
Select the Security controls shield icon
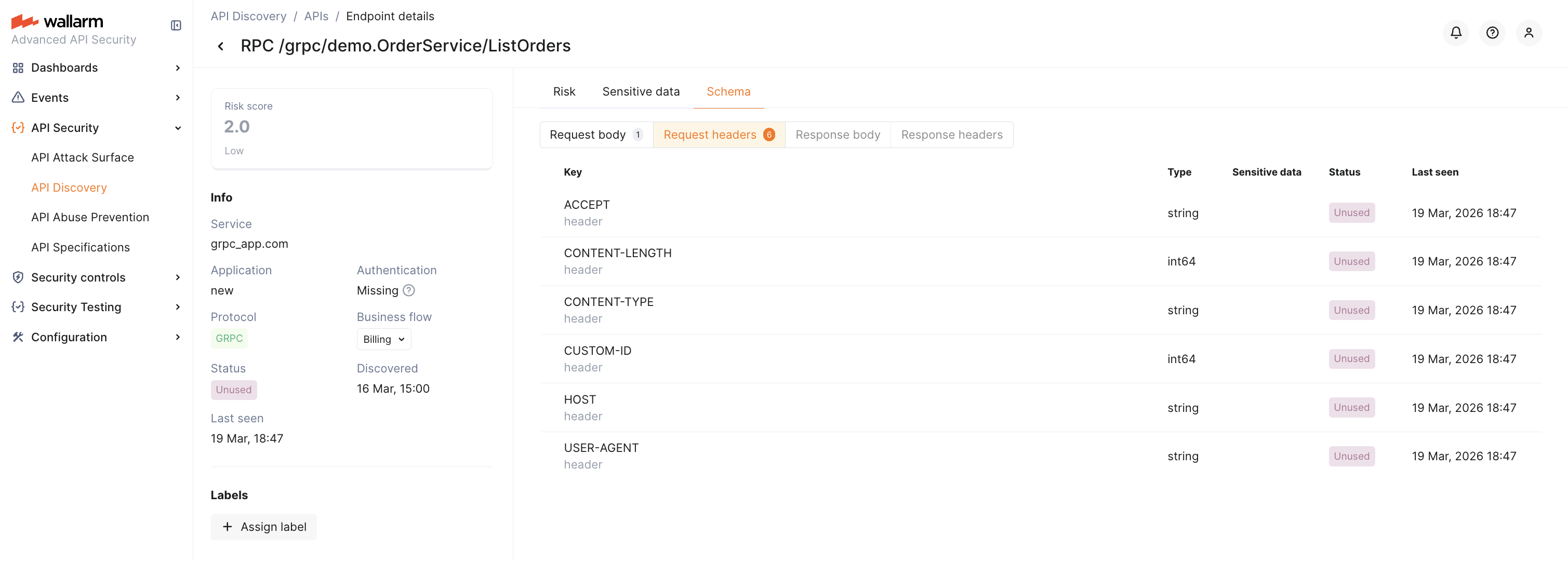click(x=17, y=277)
